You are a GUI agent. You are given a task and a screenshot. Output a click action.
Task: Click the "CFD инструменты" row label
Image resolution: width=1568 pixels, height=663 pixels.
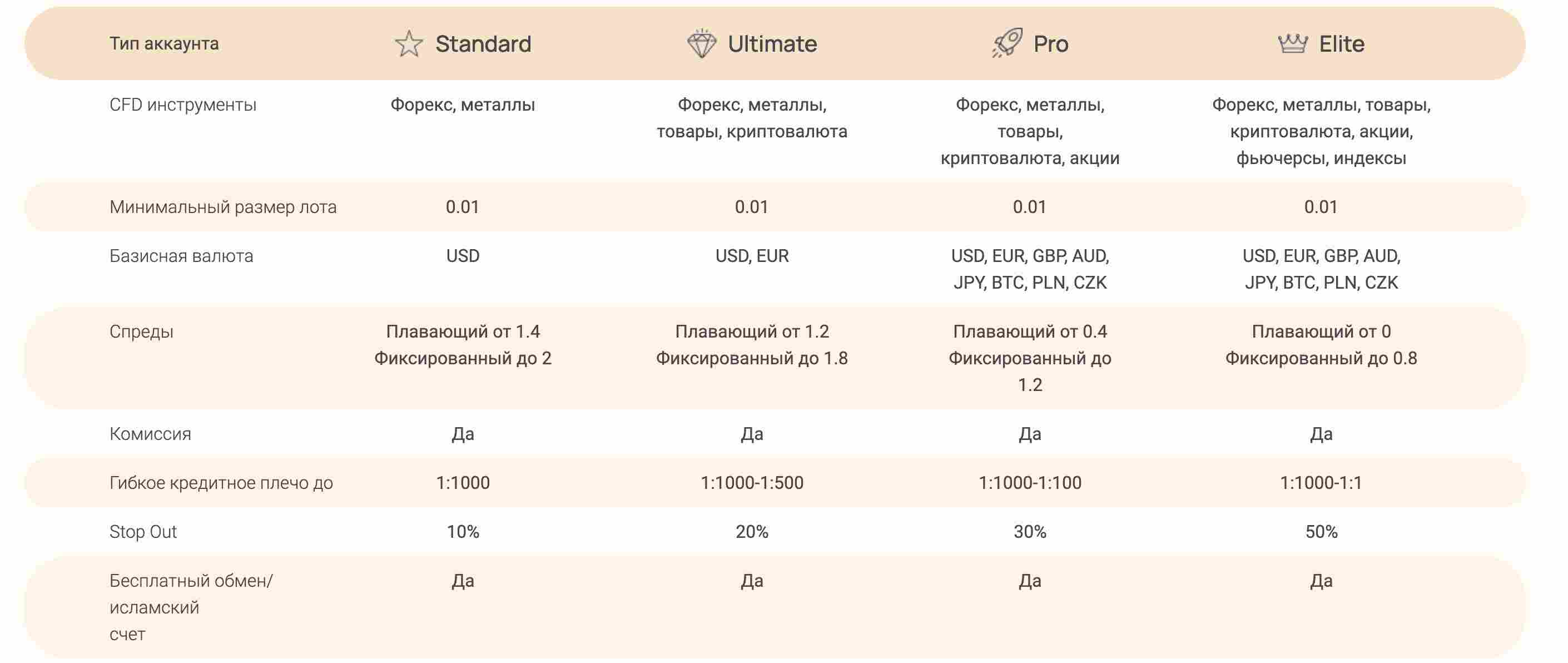click(182, 105)
